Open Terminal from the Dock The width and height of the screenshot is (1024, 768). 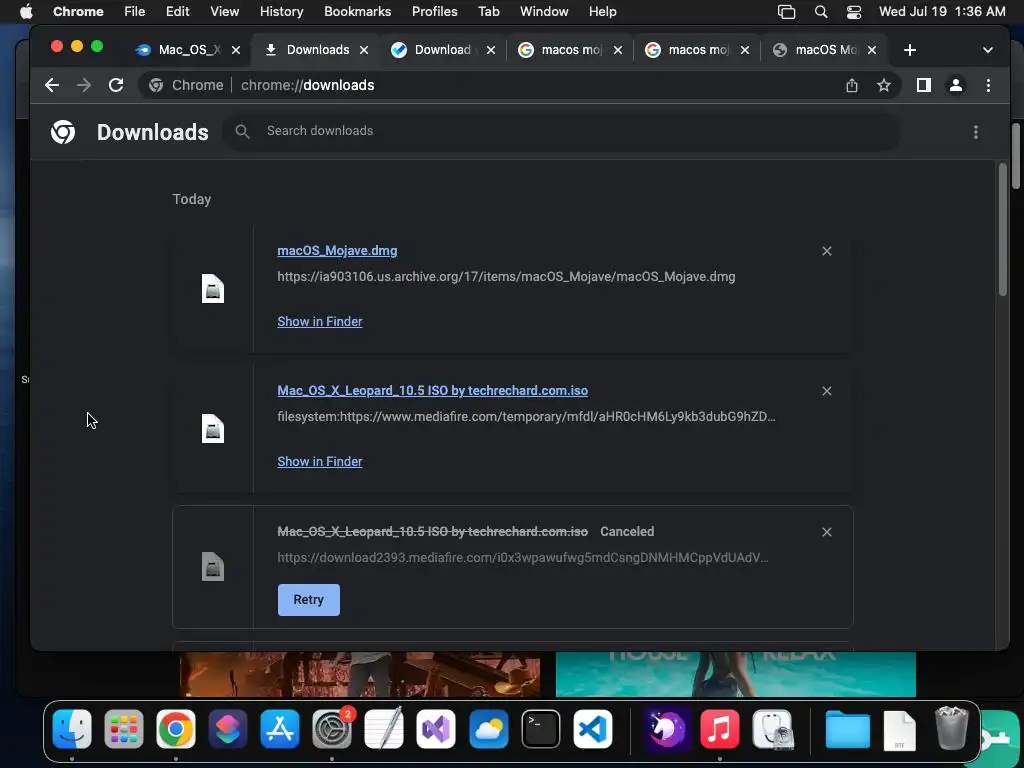(x=541, y=729)
